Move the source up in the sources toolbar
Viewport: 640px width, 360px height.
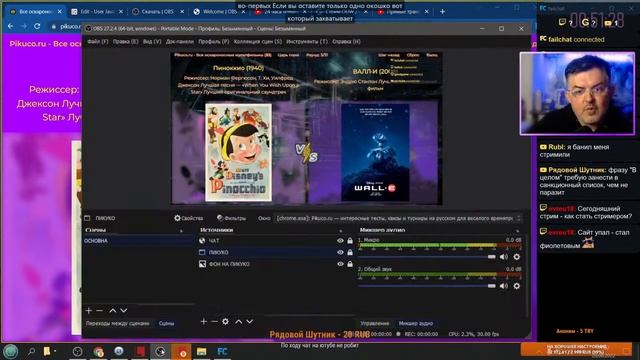(x=238, y=322)
